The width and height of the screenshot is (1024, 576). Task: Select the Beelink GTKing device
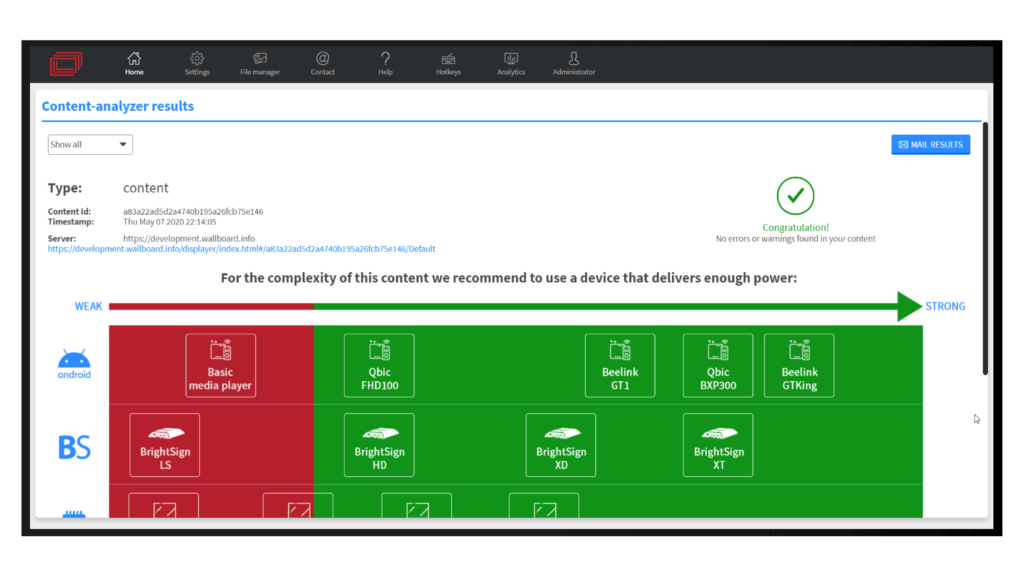coord(799,365)
